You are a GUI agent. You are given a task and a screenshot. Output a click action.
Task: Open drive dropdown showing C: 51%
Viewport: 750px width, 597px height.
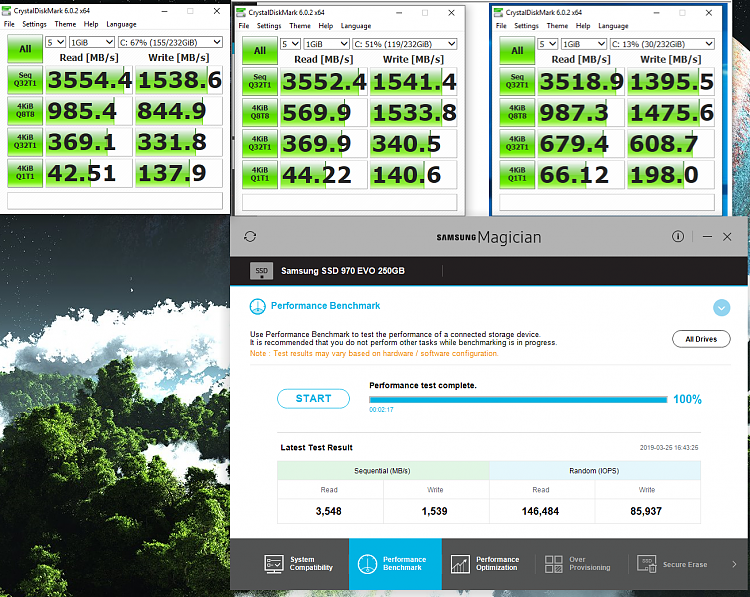(x=405, y=44)
